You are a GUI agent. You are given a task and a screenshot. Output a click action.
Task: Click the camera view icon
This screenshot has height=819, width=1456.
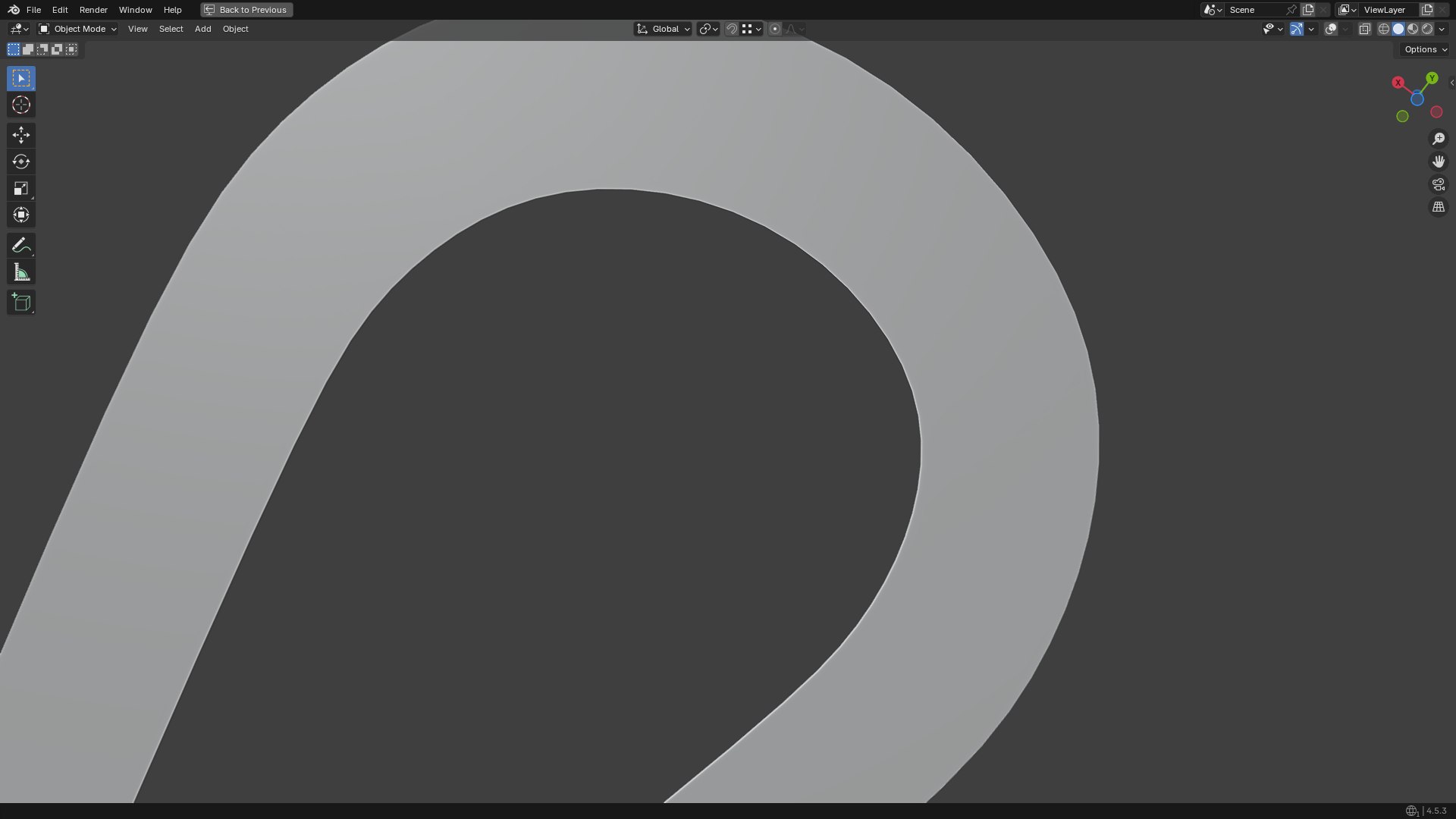[1438, 184]
